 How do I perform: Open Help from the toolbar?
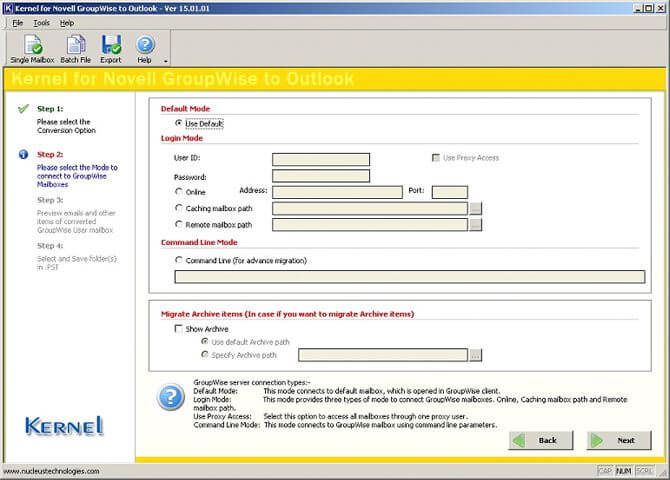[145, 49]
